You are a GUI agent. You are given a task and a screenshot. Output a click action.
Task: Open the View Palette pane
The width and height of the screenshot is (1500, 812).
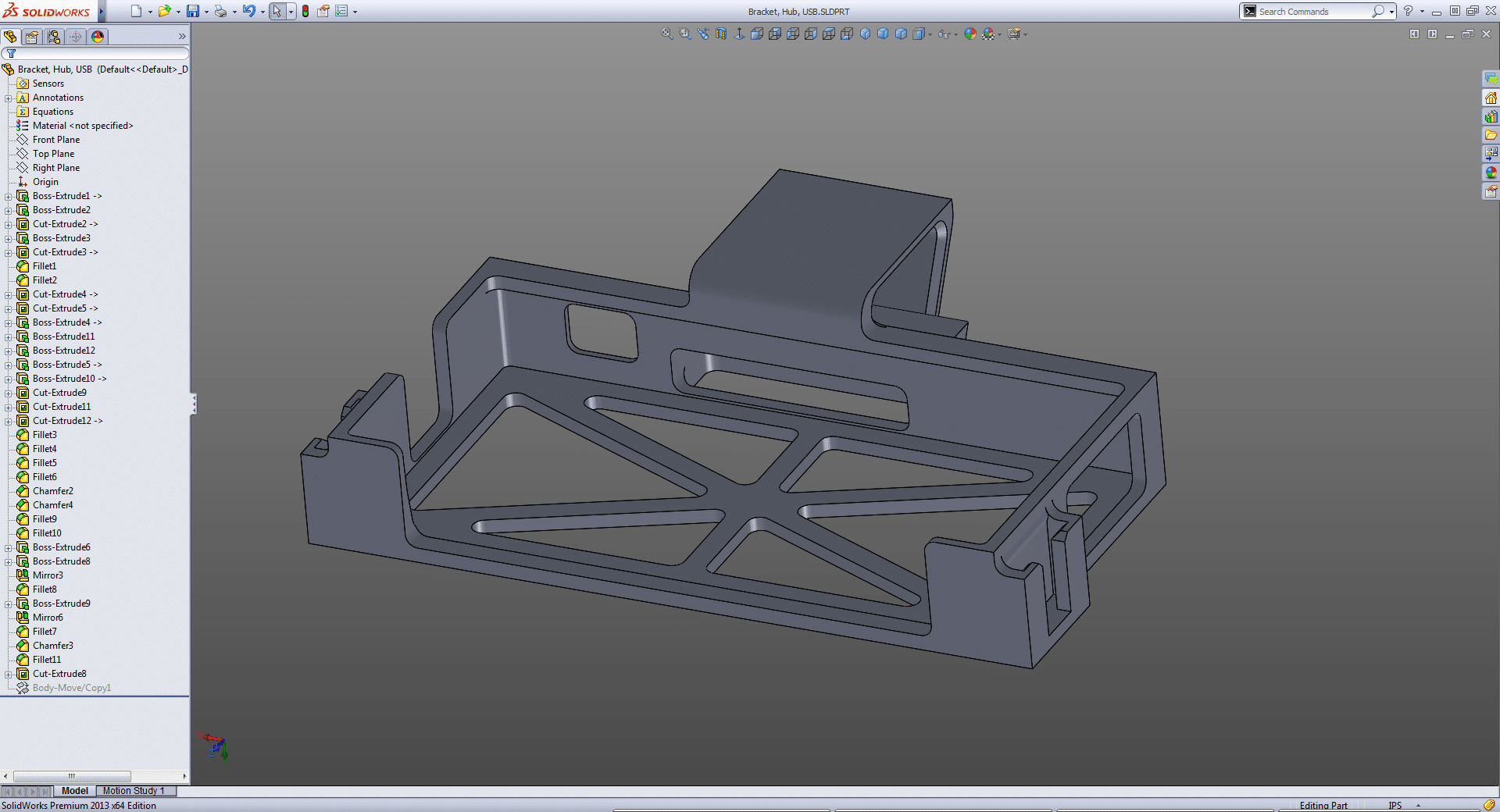coord(1491,154)
